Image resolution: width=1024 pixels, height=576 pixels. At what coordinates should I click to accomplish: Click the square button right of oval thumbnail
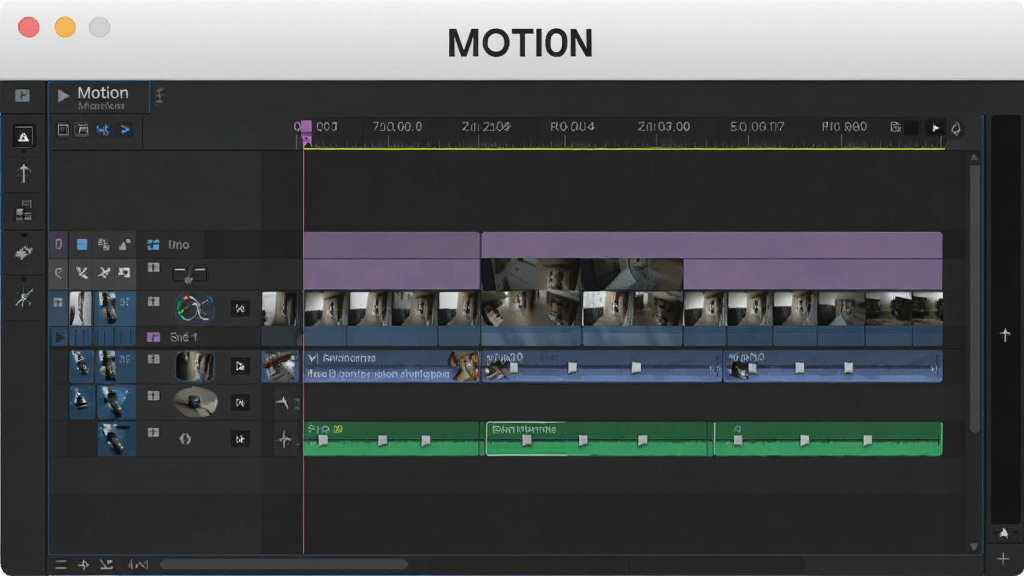click(x=240, y=403)
